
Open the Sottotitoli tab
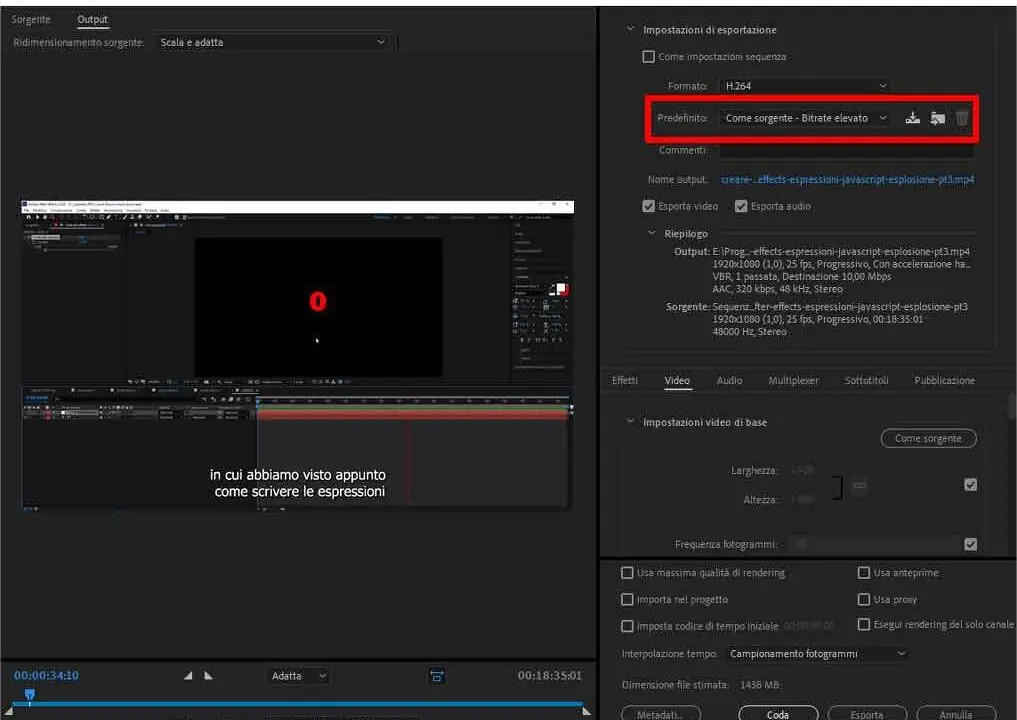coord(866,381)
